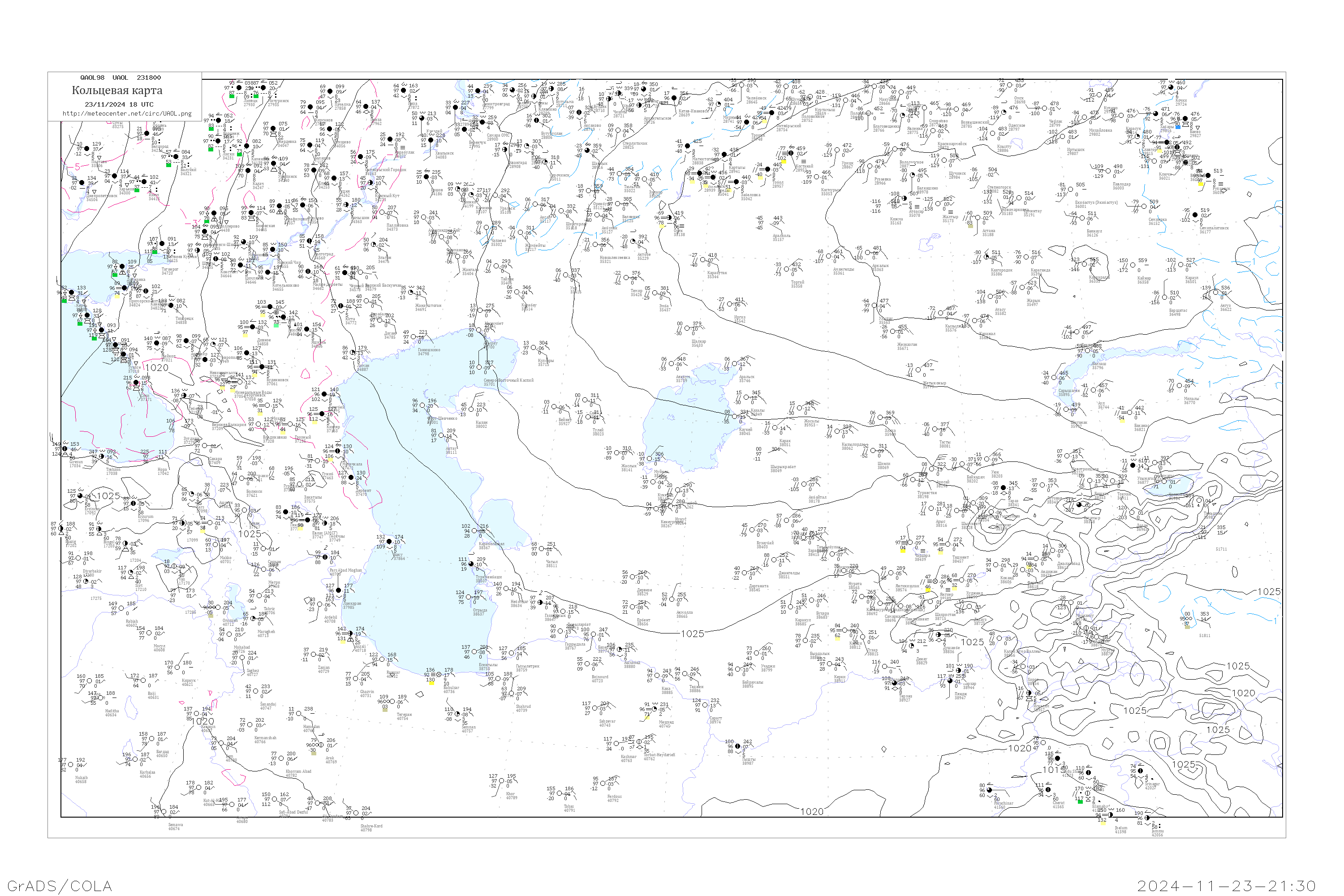Click the Parachinar station circle symbol
1344x896 pixels.
point(990,790)
